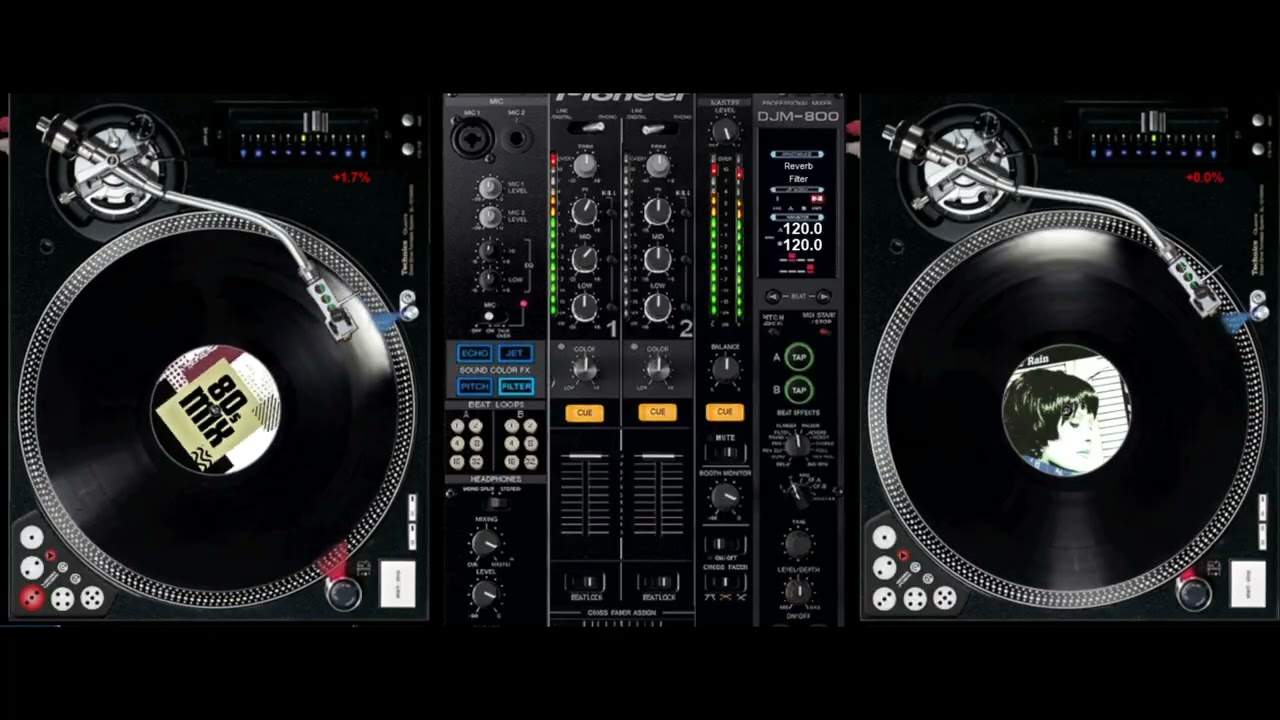Click beat loop B number 1

tap(512, 426)
